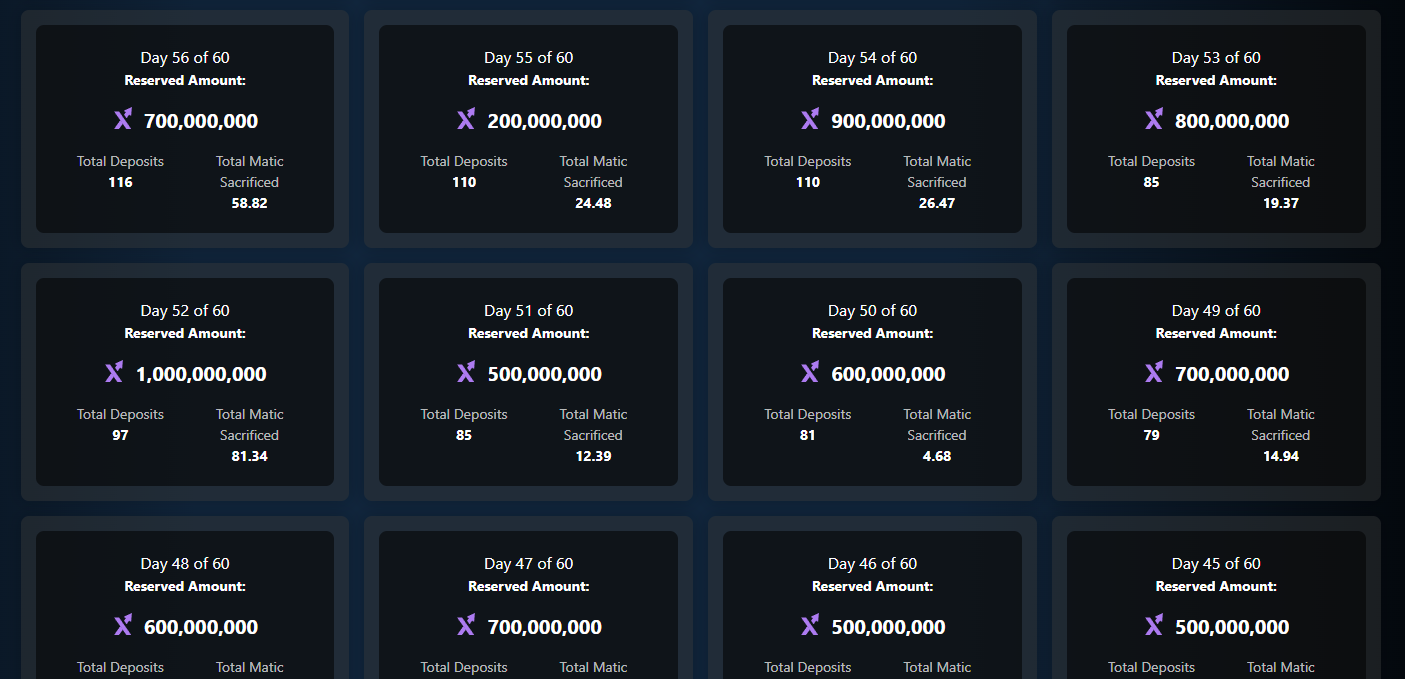The width and height of the screenshot is (1405, 679).
Task: Click the X token icon beside 900,000,000
Action: coord(810,120)
